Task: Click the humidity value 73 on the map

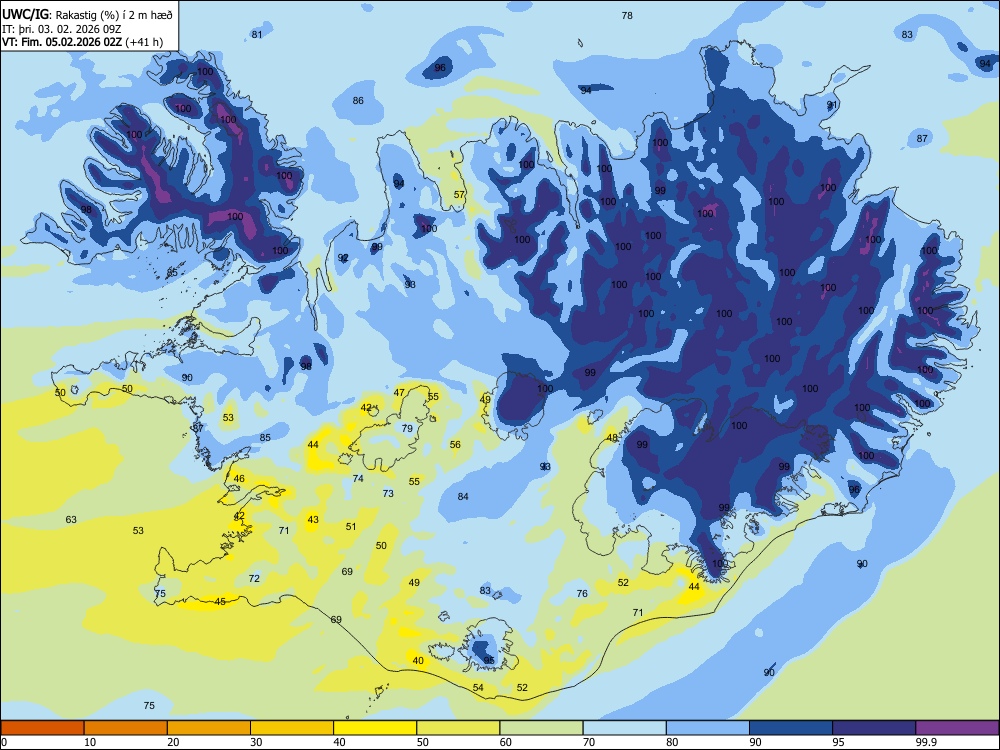Action: click(388, 494)
